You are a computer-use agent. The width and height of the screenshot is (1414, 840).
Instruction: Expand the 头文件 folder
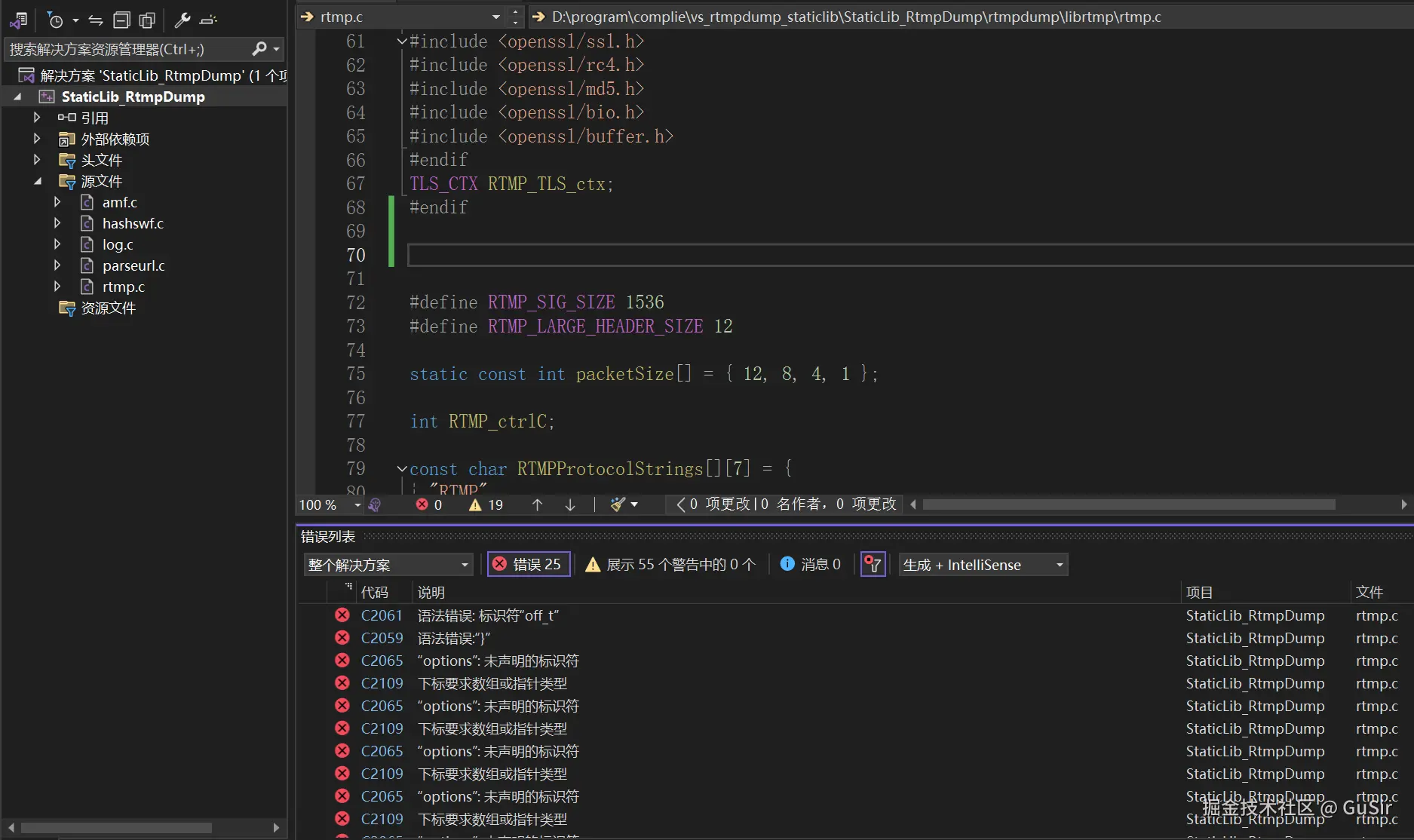point(36,160)
